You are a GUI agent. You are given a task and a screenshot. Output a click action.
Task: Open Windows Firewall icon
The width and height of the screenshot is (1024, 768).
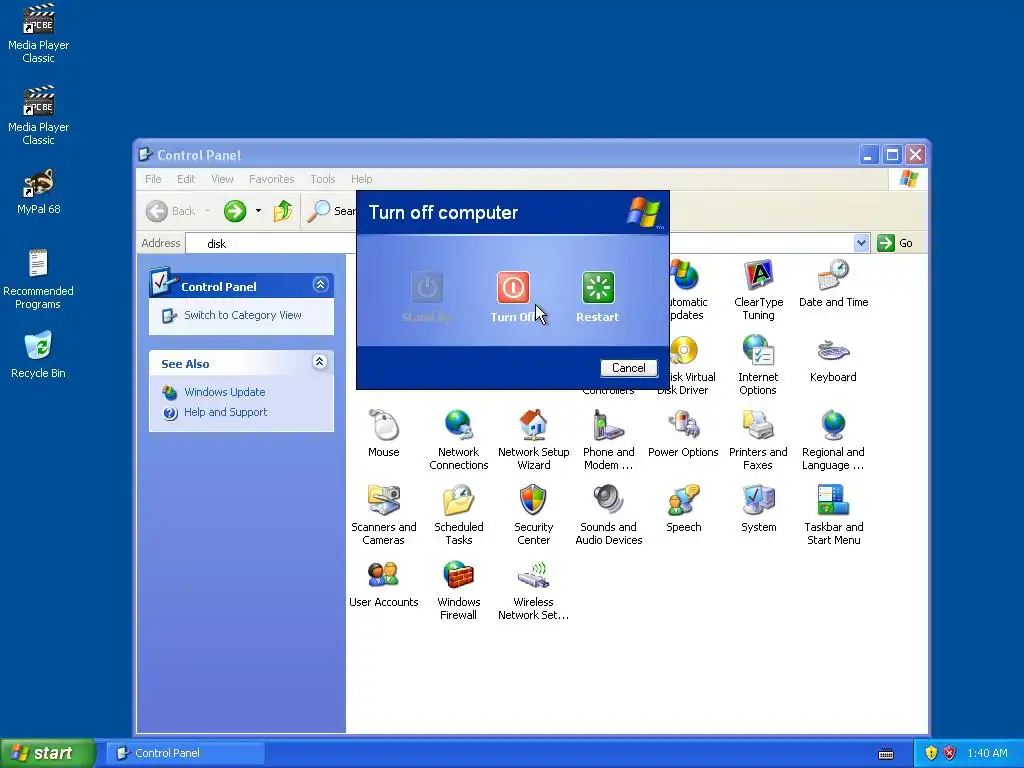(x=458, y=590)
